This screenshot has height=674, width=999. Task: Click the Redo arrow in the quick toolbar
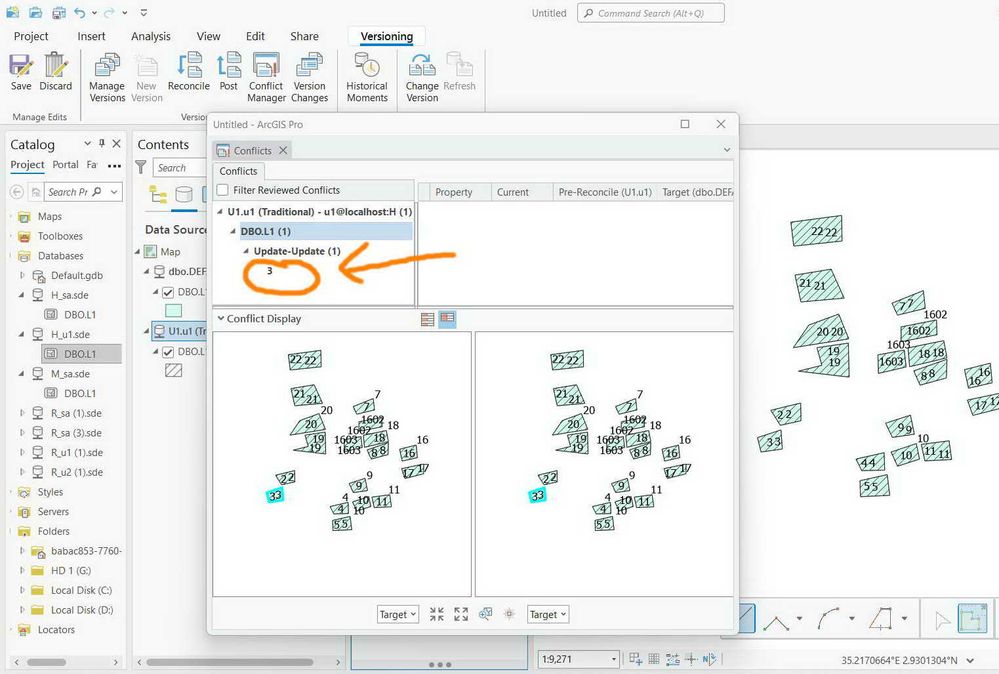108,13
